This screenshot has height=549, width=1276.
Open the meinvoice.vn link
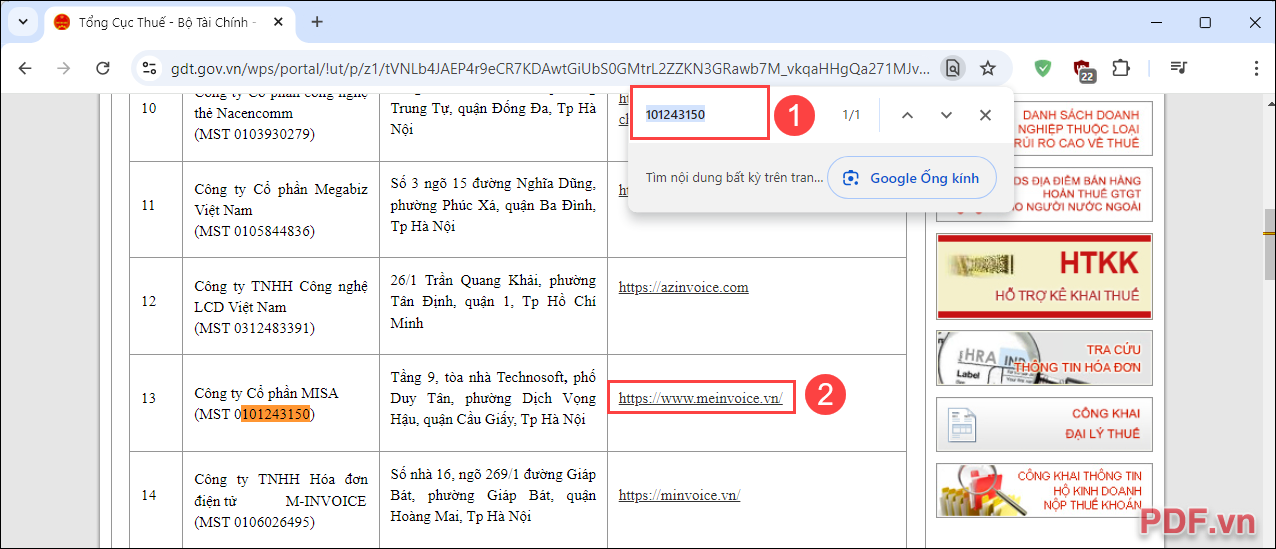pyautogui.click(x=700, y=398)
